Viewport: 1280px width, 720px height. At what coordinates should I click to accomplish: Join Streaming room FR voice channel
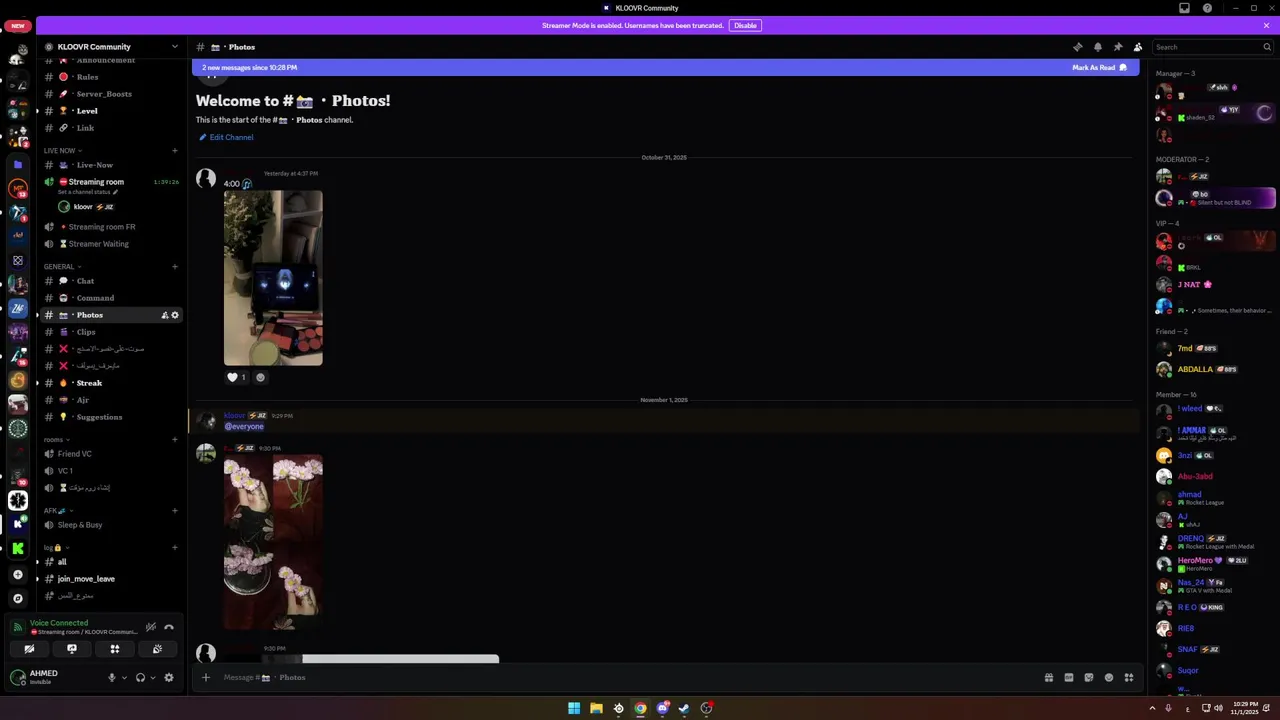112,227
